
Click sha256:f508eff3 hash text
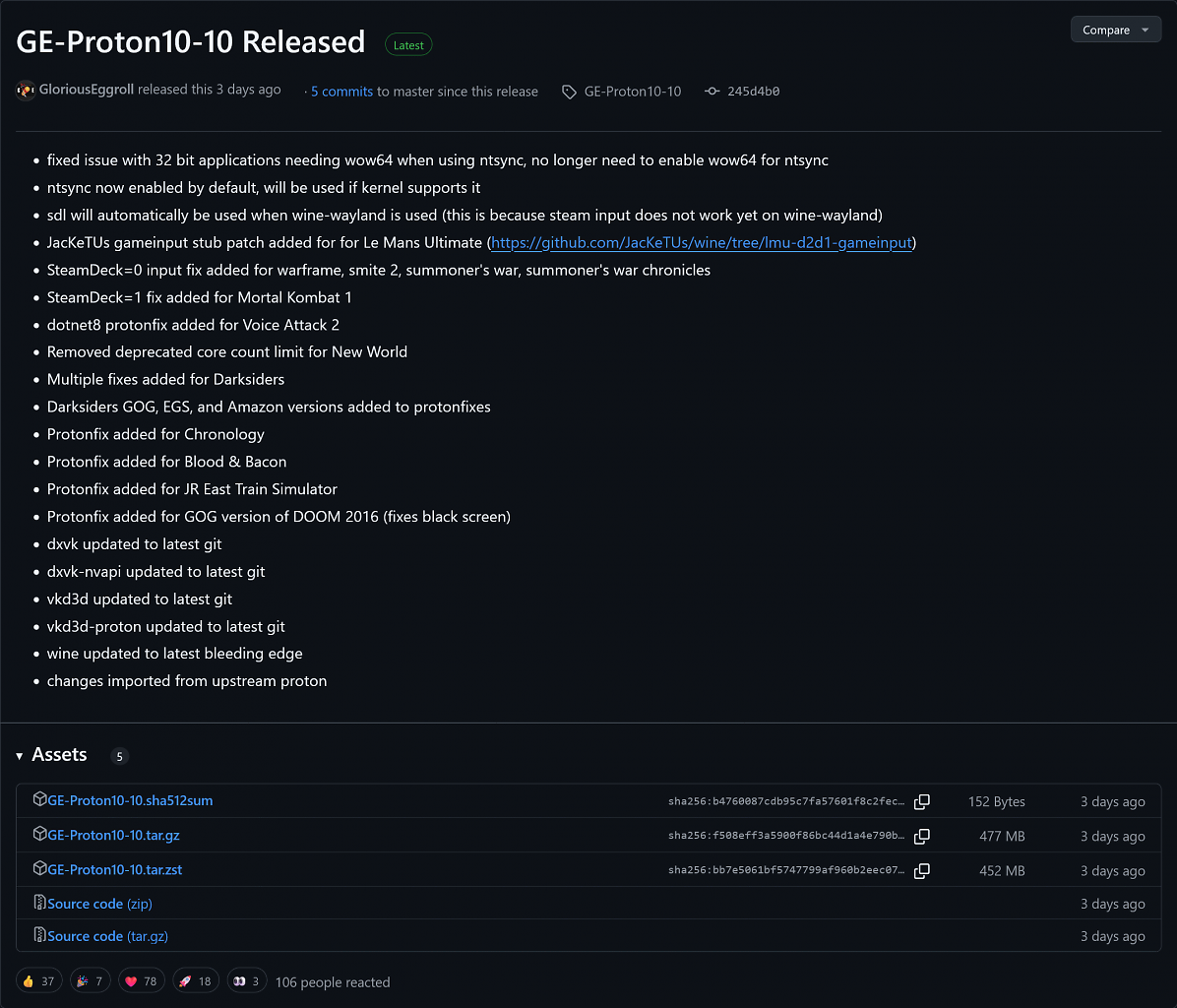(786, 836)
